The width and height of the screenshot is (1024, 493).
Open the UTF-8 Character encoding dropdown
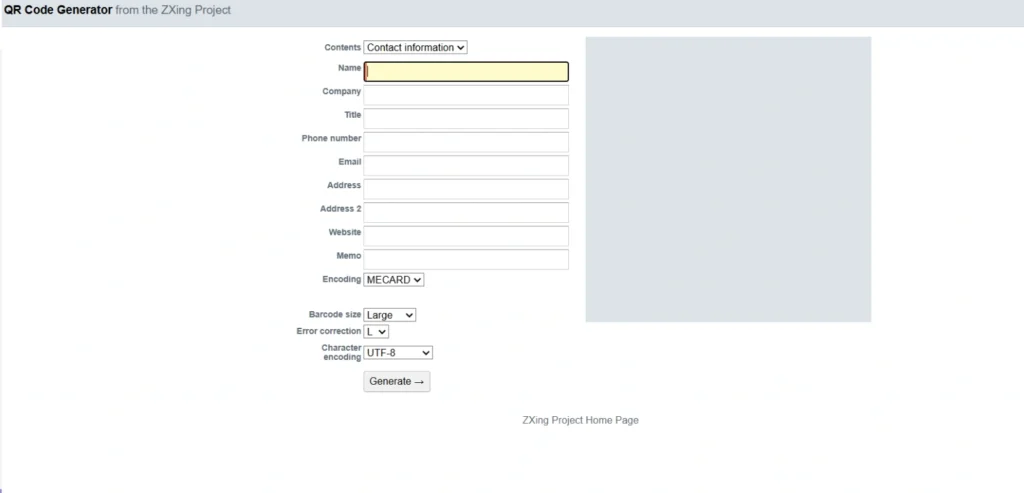point(398,353)
